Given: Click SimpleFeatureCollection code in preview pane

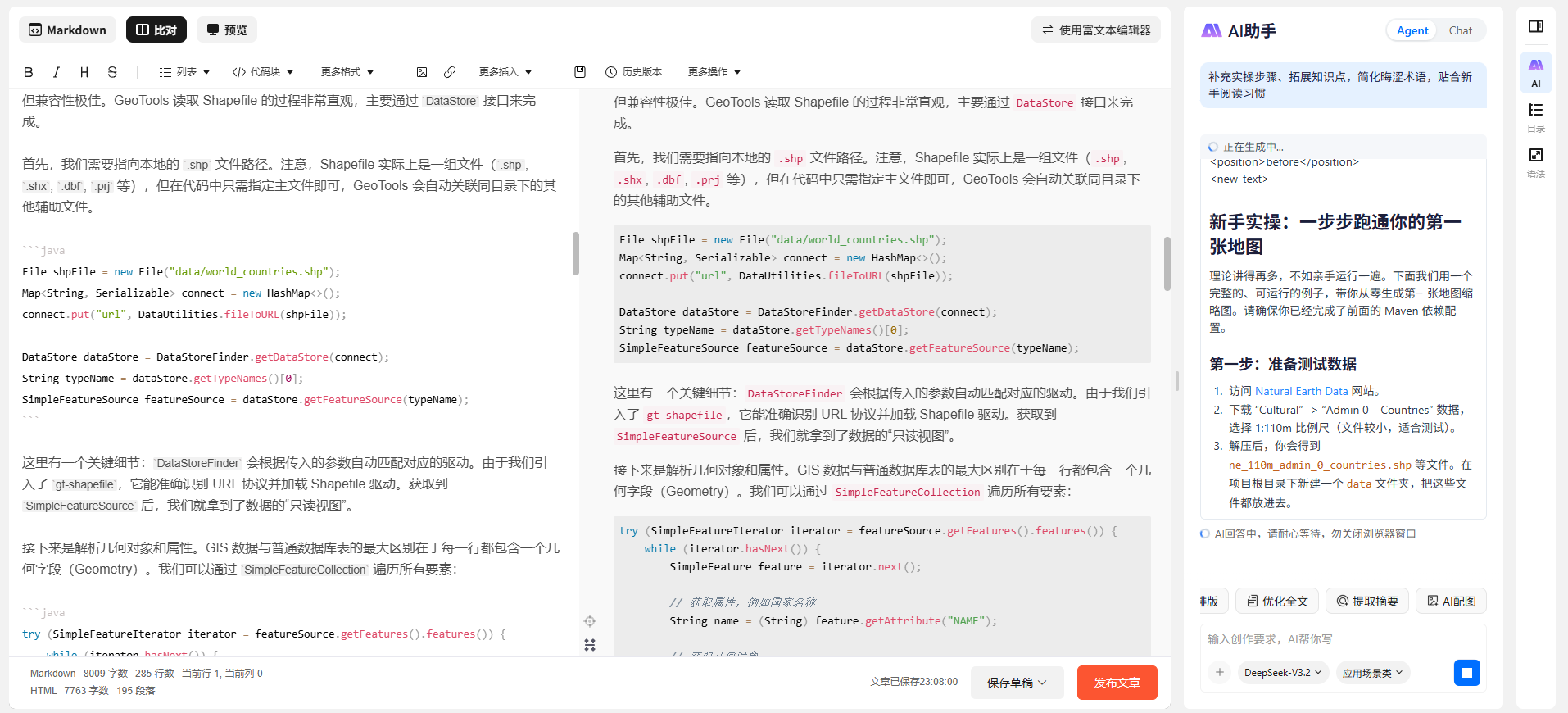Looking at the screenshot, I should coord(908,493).
